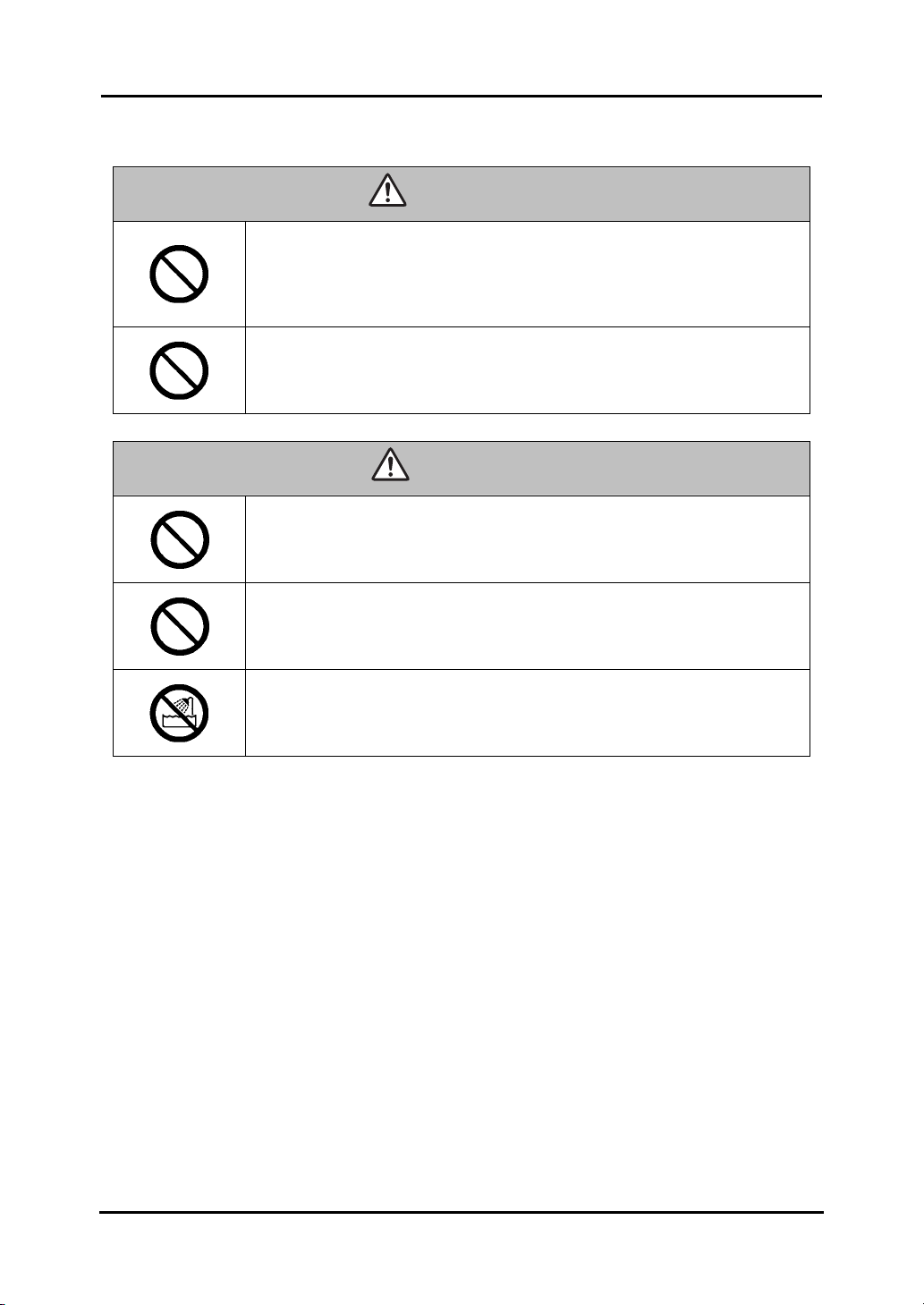Click the horizontal rule at the page footer
This screenshot has width=924, height=1305.
coord(461,1212)
